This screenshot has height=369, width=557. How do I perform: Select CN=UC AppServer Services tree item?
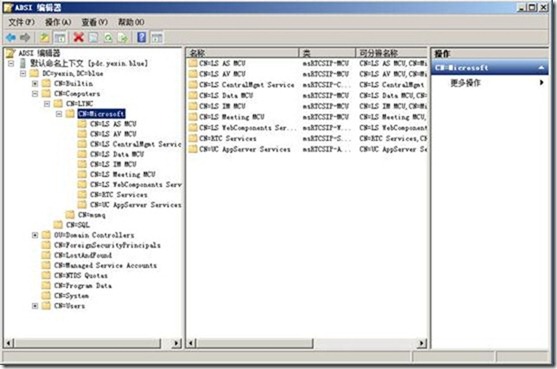pos(135,205)
